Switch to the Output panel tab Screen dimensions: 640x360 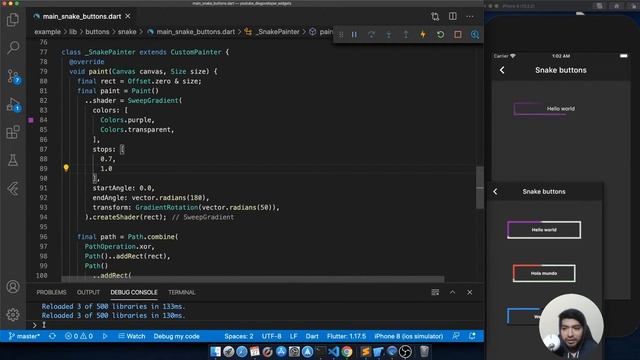click(x=88, y=292)
